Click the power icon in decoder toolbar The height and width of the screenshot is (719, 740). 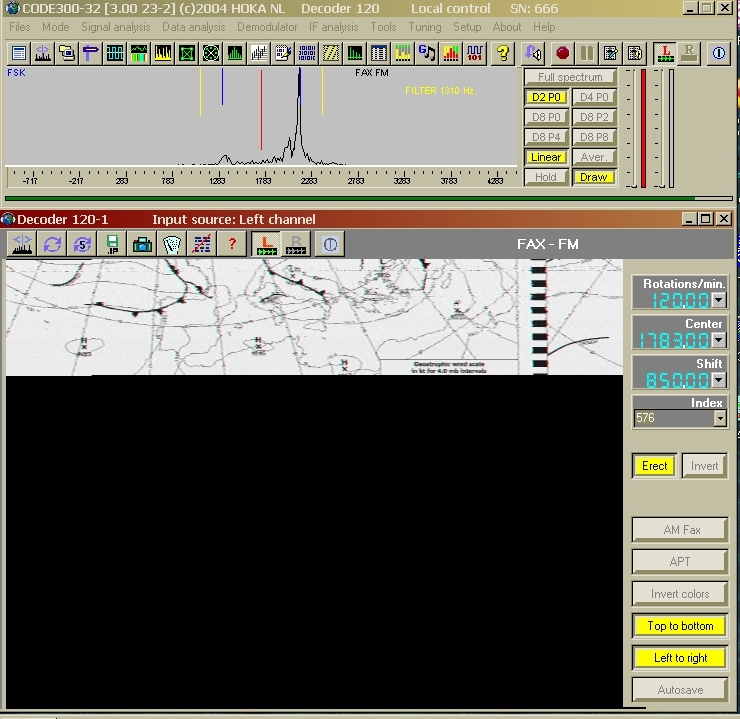tap(330, 244)
